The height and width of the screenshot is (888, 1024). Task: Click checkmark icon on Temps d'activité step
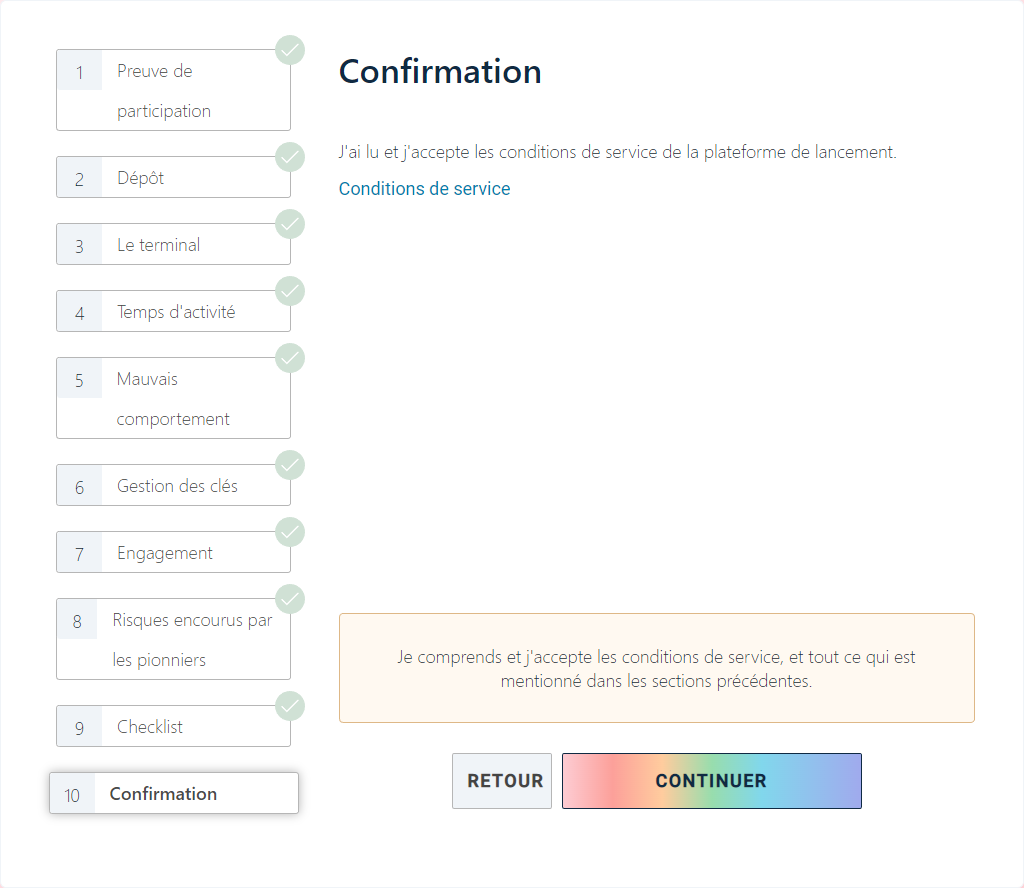point(290,291)
